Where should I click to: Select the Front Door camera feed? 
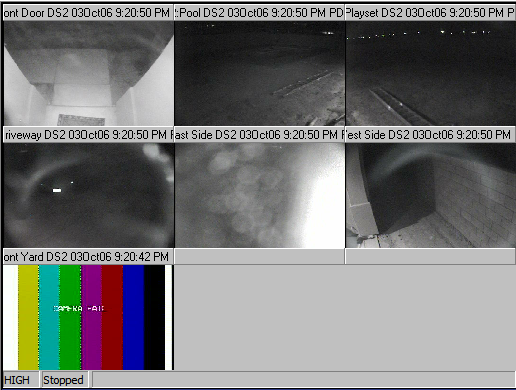(x=88, y=73)
